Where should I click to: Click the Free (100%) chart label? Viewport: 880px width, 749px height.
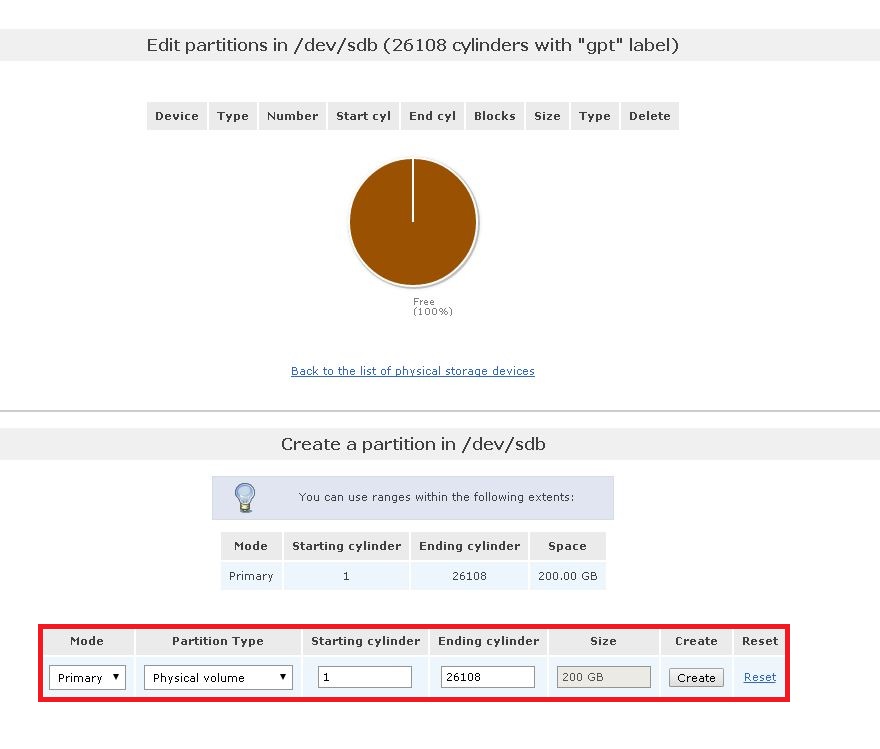[432, 306]
